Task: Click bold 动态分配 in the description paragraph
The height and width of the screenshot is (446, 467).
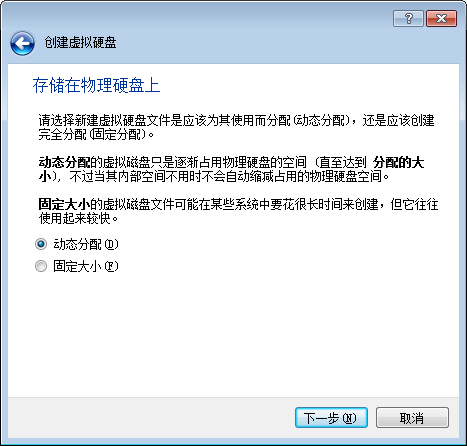Action: click(64, 163)
